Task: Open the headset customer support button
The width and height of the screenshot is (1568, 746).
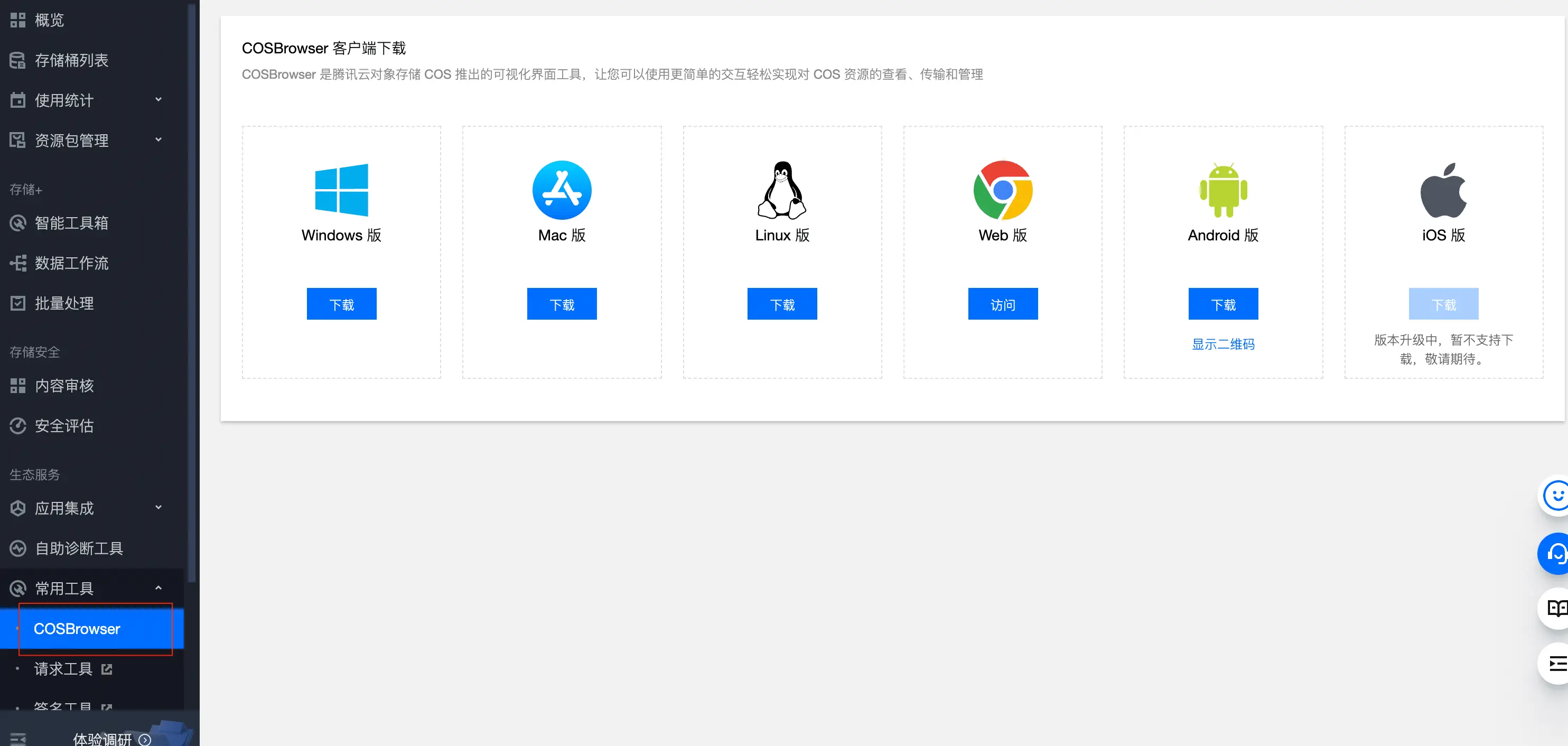Action: 1555,553
